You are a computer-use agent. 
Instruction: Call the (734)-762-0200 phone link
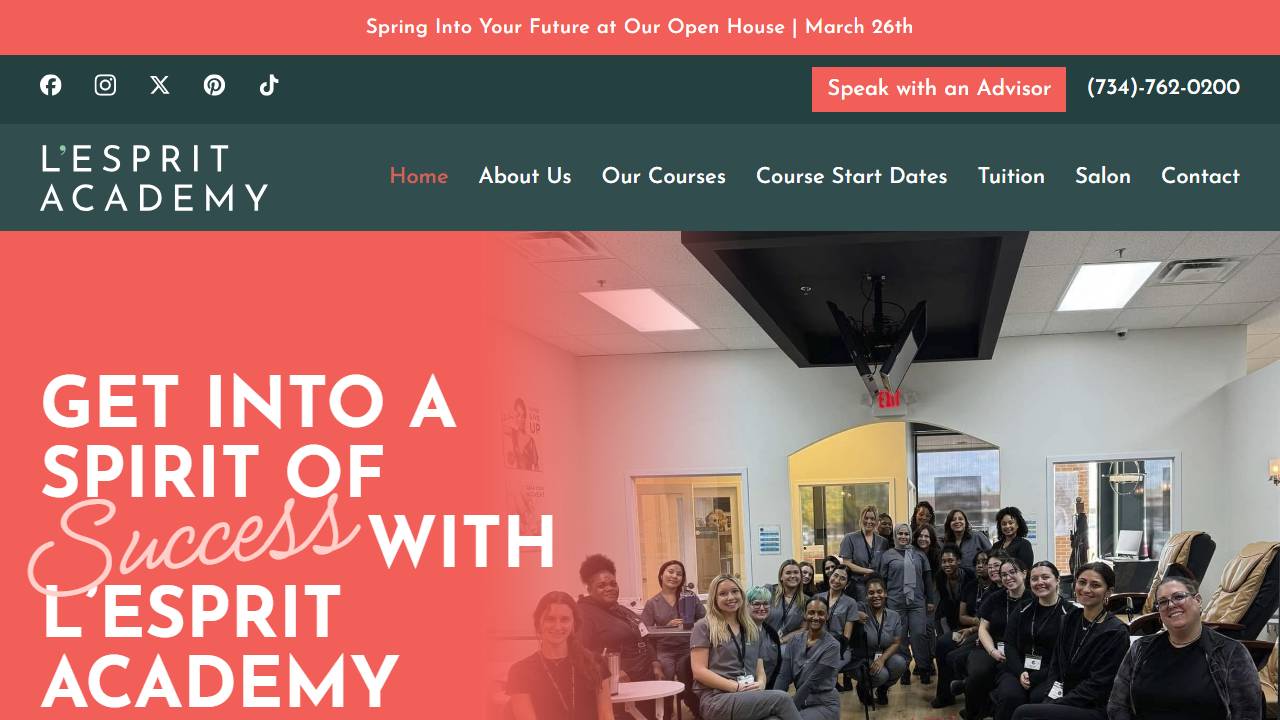pos(1163,88)
